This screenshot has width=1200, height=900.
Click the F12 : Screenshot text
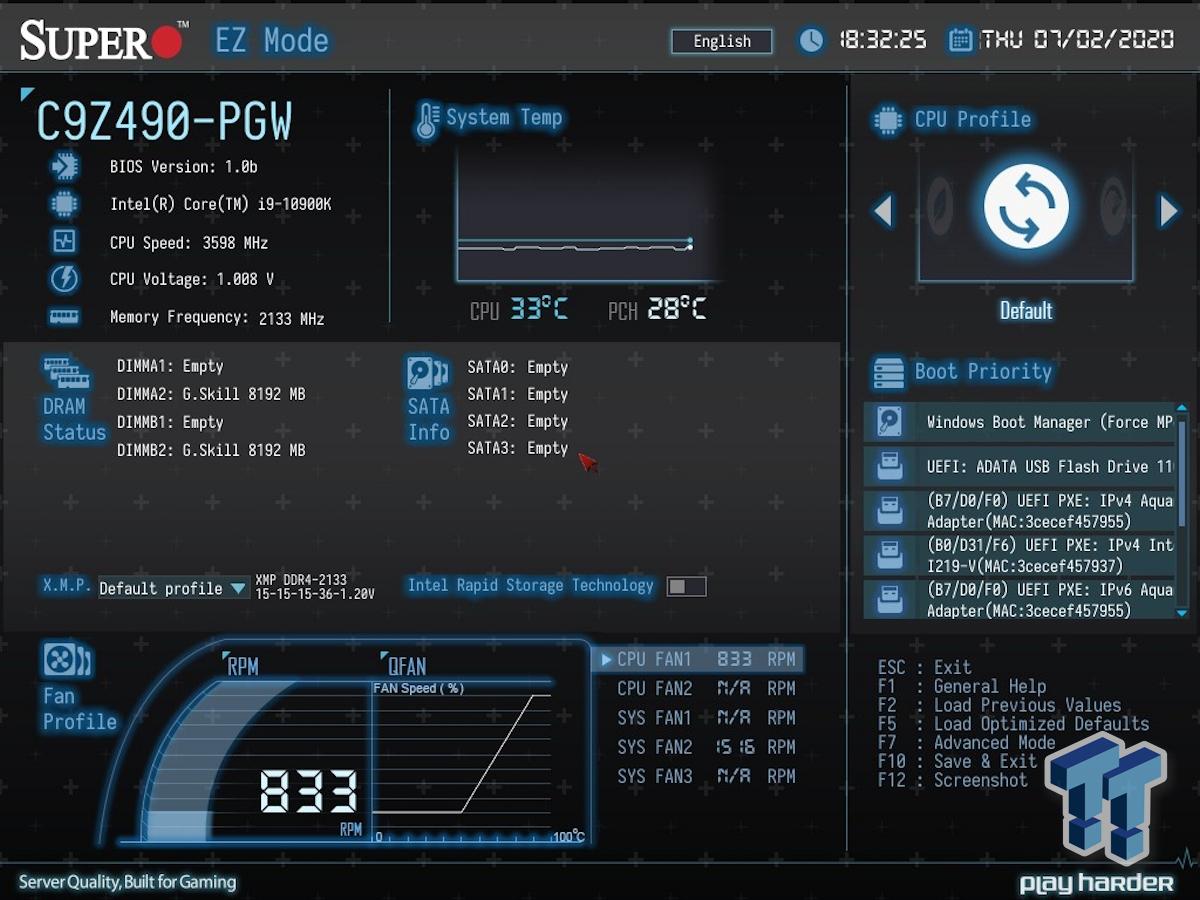tap(952, 780)
